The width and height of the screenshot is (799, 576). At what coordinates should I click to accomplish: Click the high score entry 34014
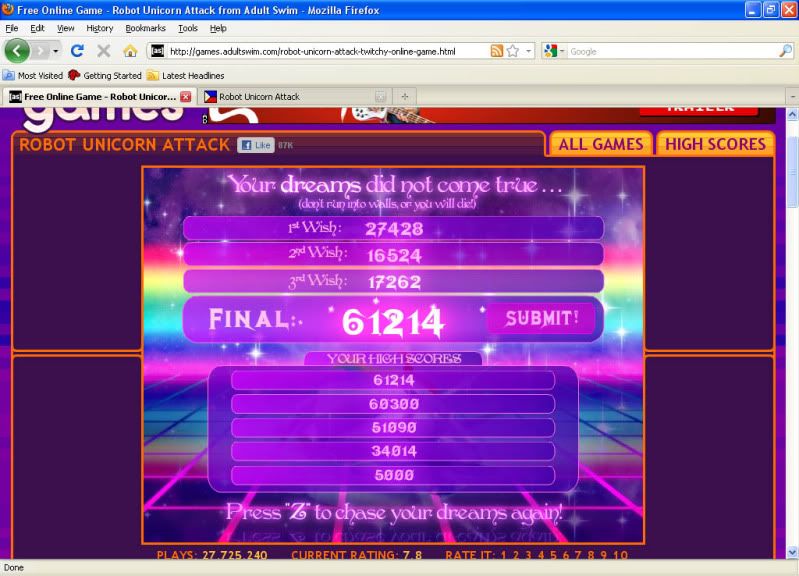(393, 451)
